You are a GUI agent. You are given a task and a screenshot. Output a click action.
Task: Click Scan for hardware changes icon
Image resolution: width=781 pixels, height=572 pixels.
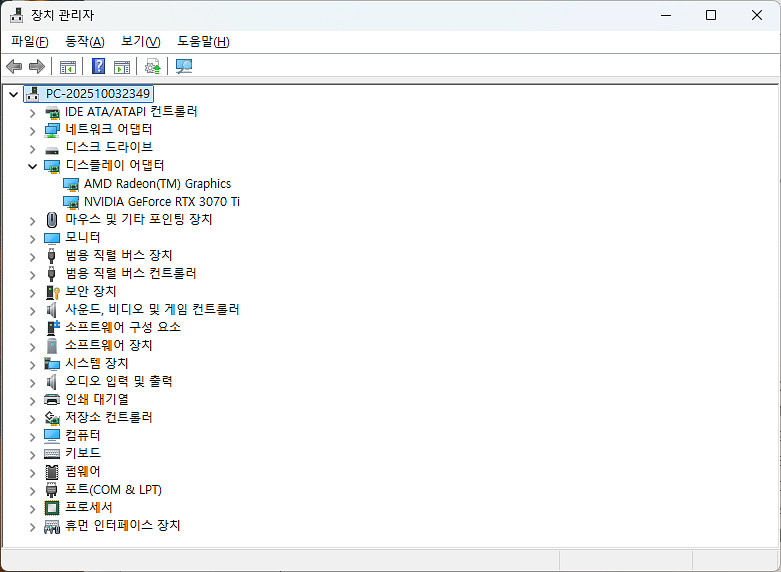tap(184, 67)
